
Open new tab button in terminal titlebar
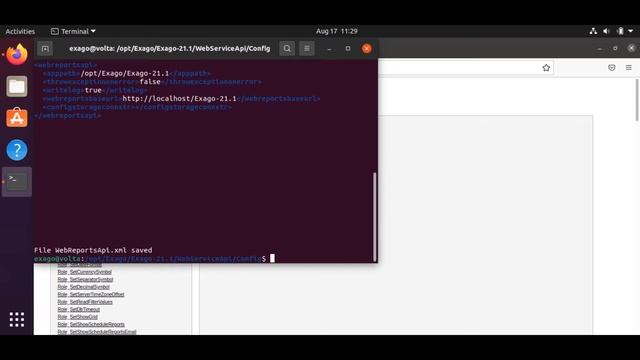click(x=45, y=49)
